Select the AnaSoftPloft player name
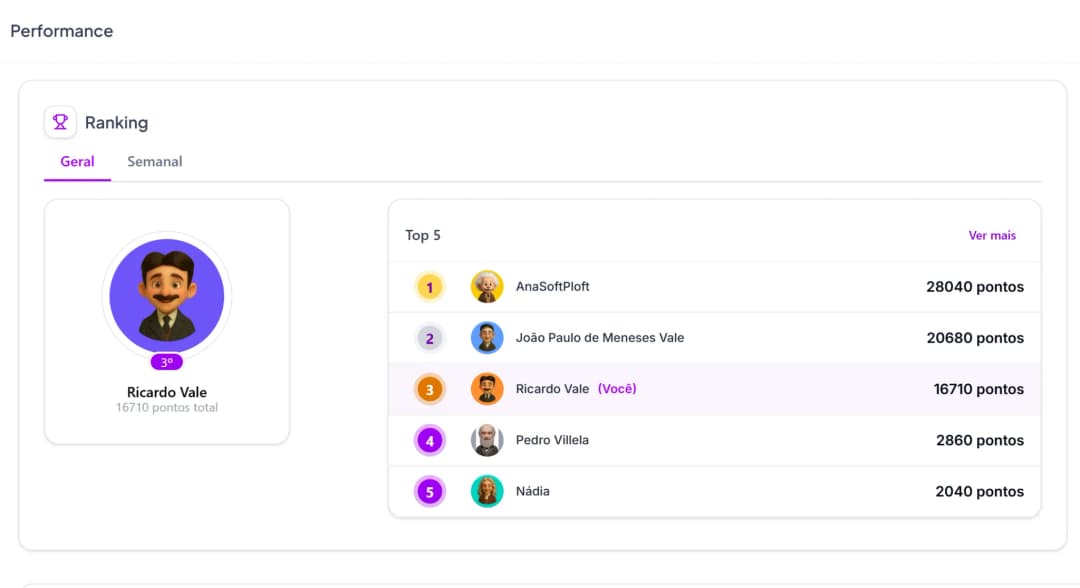The image size is (1080, 588). point(552,286)
